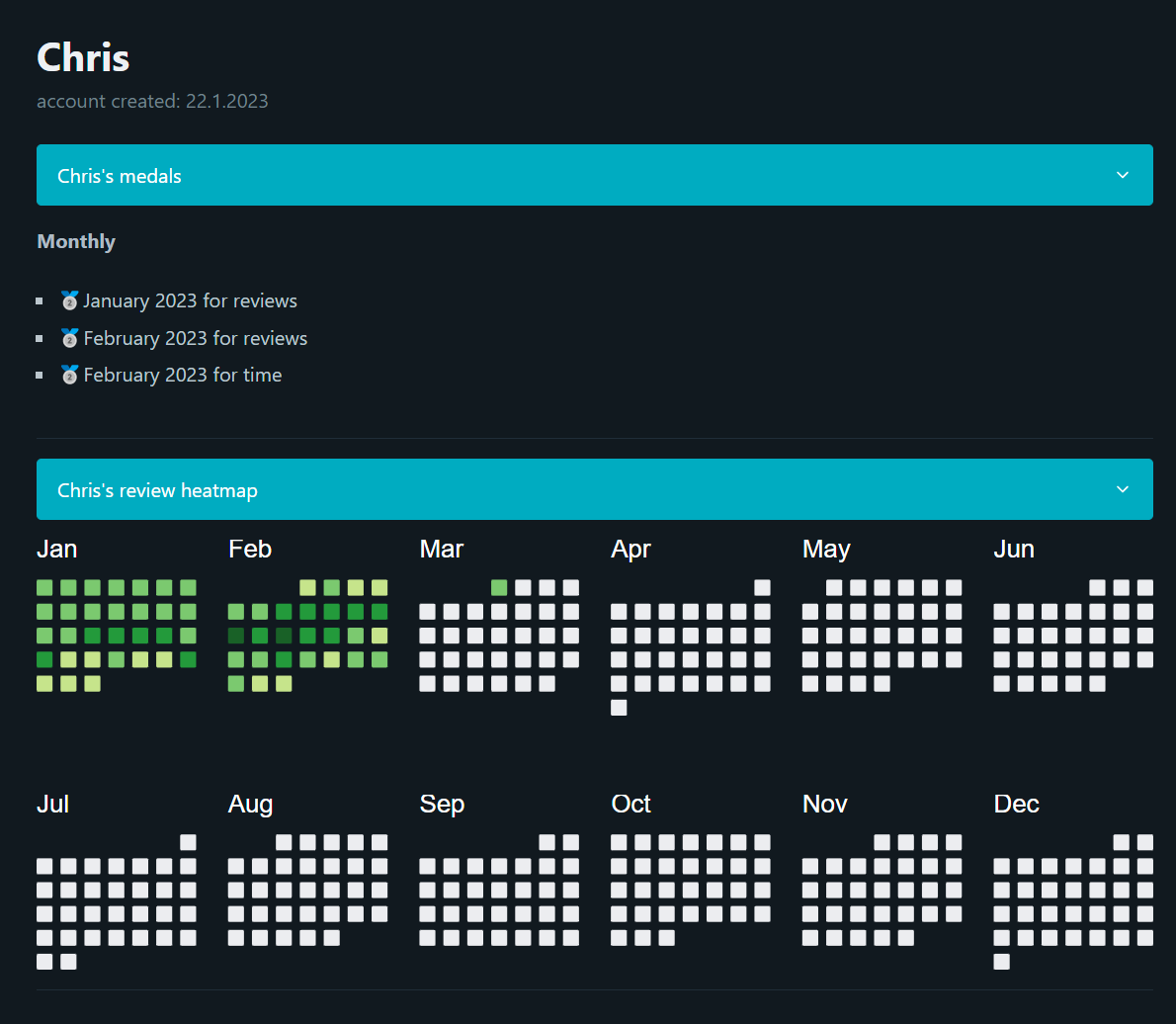Collapse Chris's medals using its chevron arrow
The image size is (1176, 1024).
click(1122, 175)
